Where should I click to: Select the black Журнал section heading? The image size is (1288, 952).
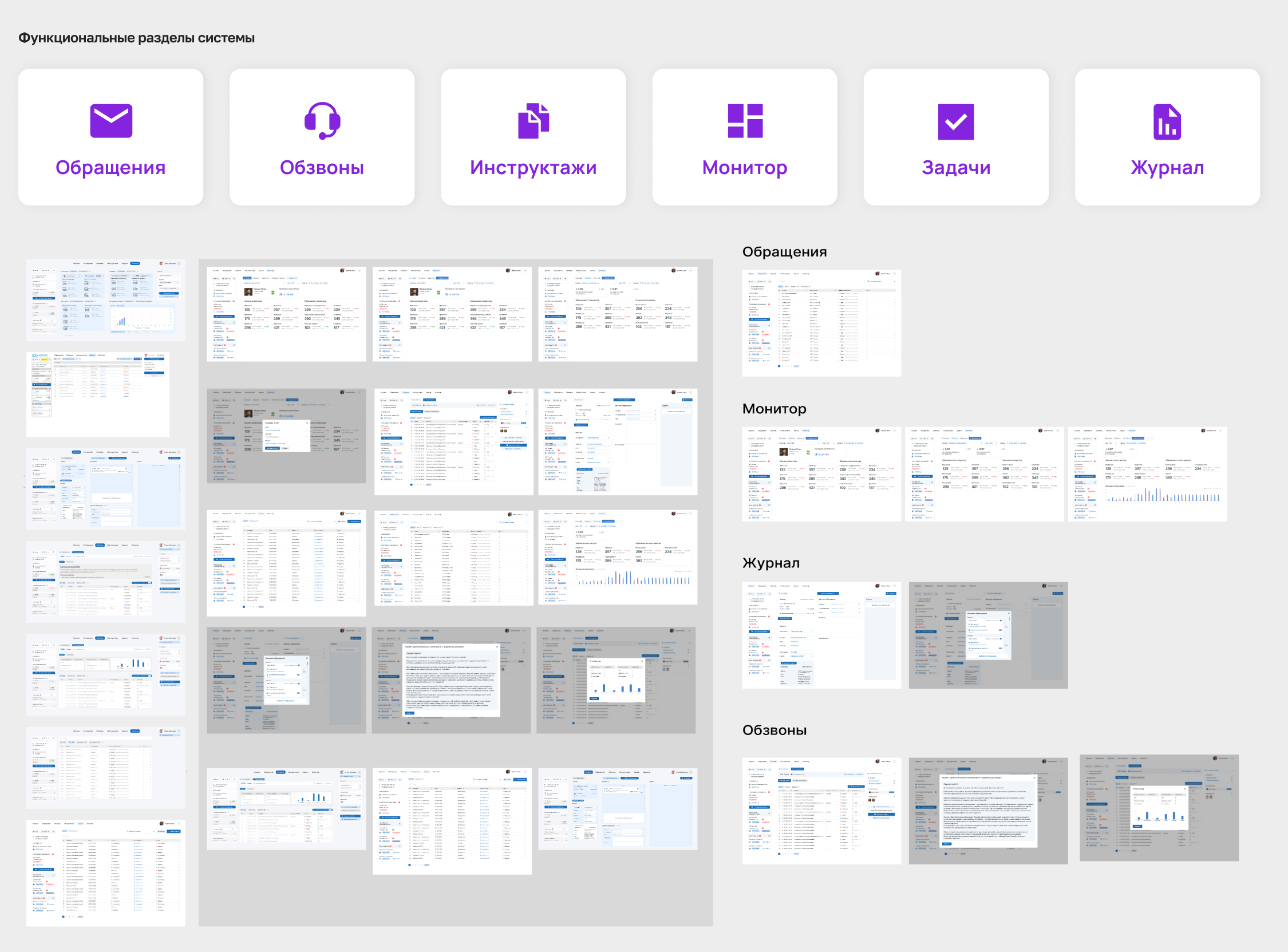point(771,563)
